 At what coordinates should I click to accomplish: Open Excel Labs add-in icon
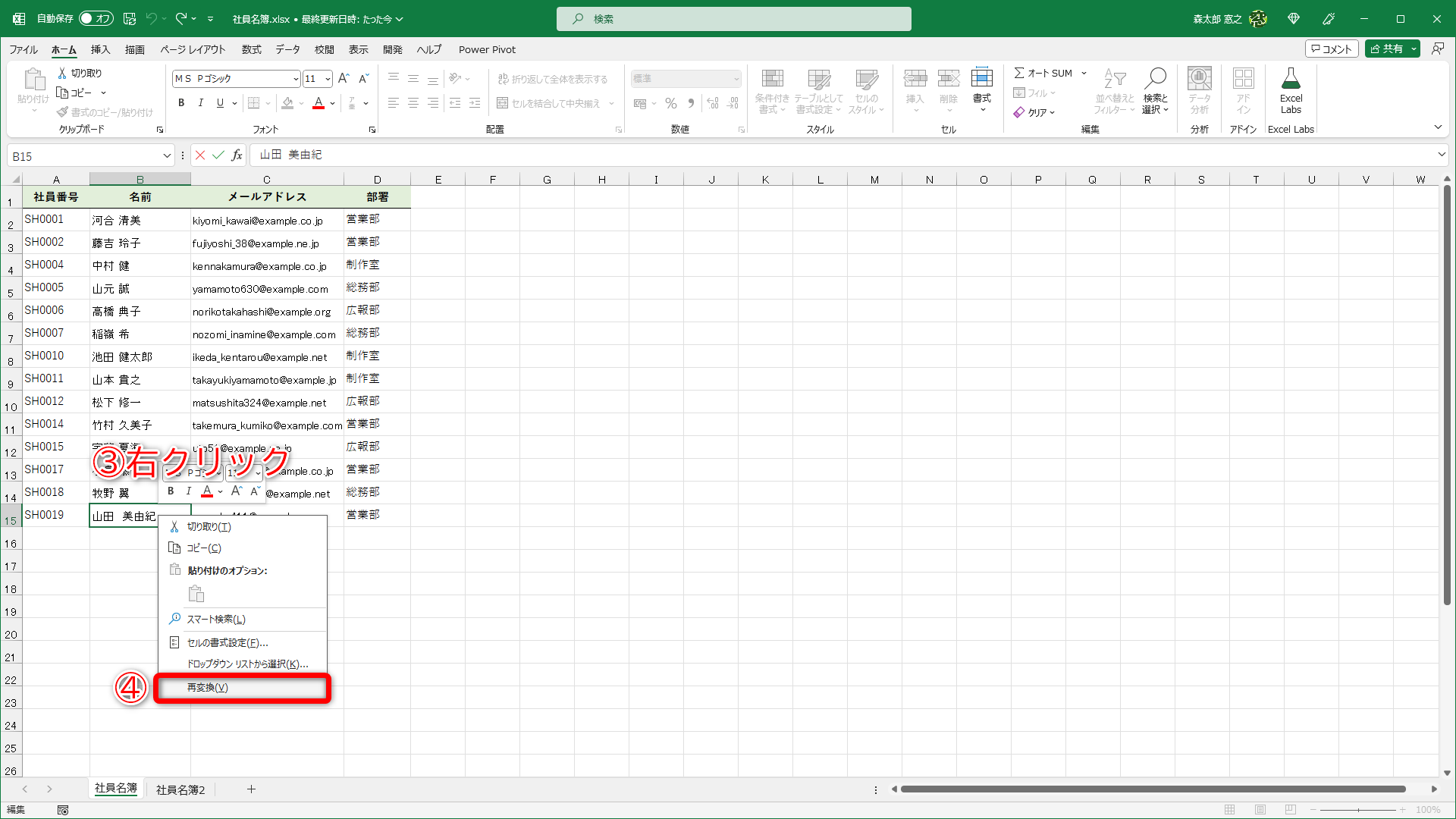[x=1291, y=91]
